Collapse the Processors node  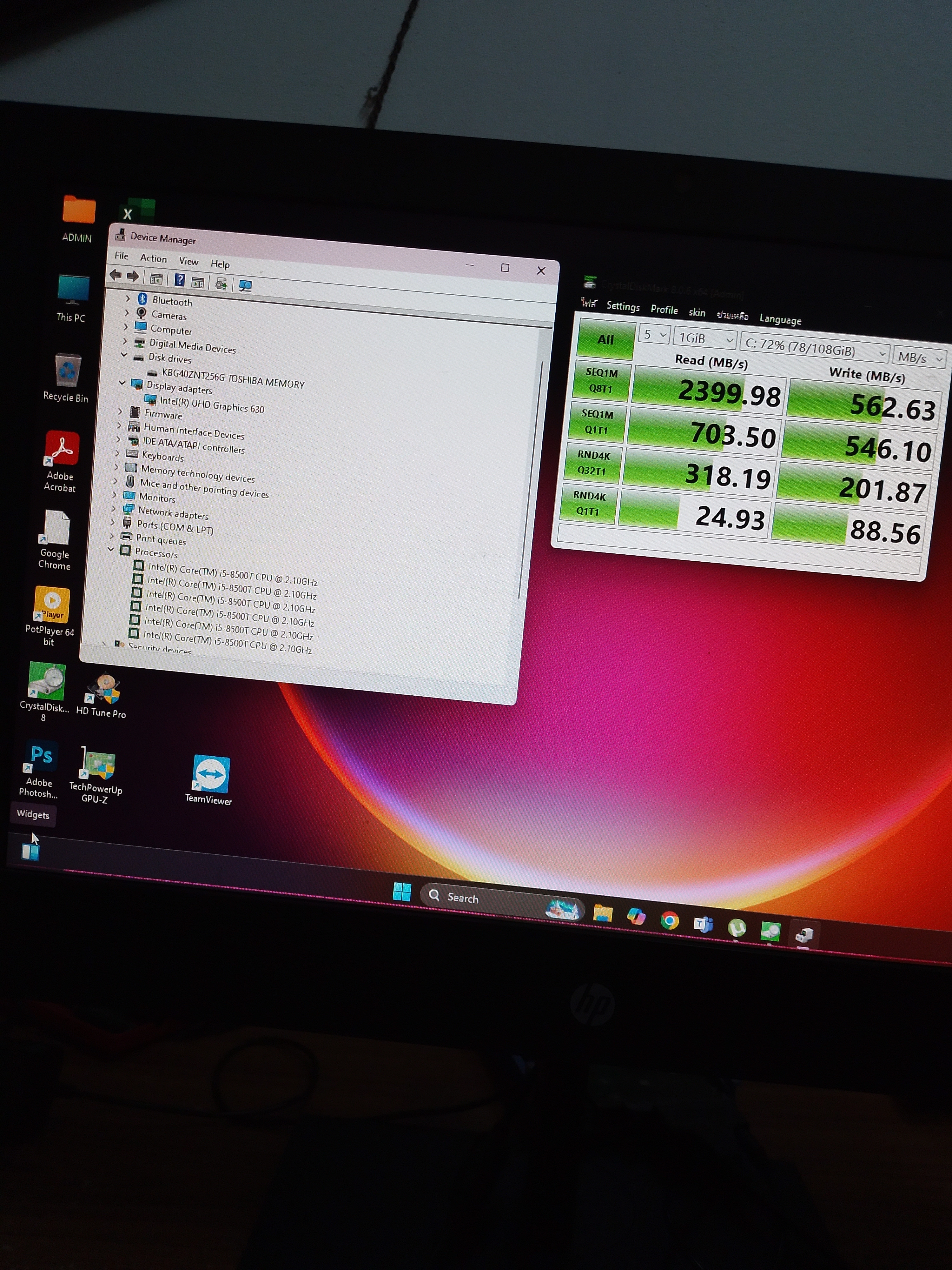(x=110, y=549)
